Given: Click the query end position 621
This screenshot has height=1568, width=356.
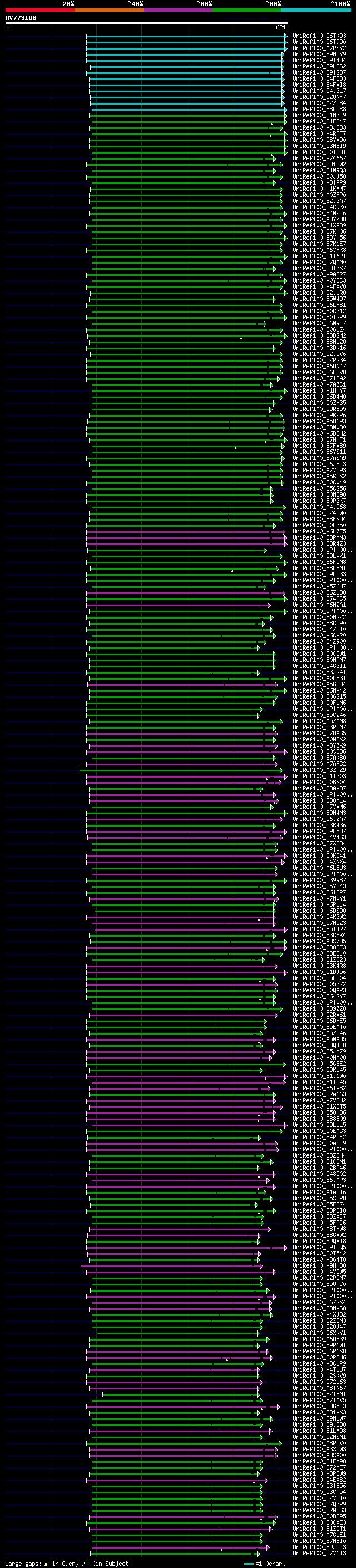Looking at the screenshot, I should 280,27.
